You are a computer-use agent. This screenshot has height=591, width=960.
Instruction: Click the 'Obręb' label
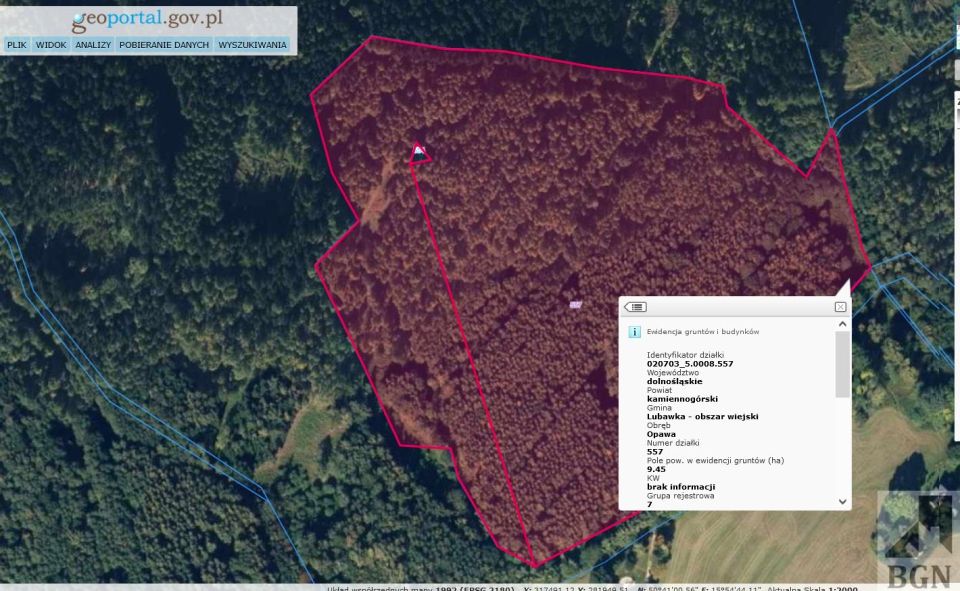click(x=658, y=425)
